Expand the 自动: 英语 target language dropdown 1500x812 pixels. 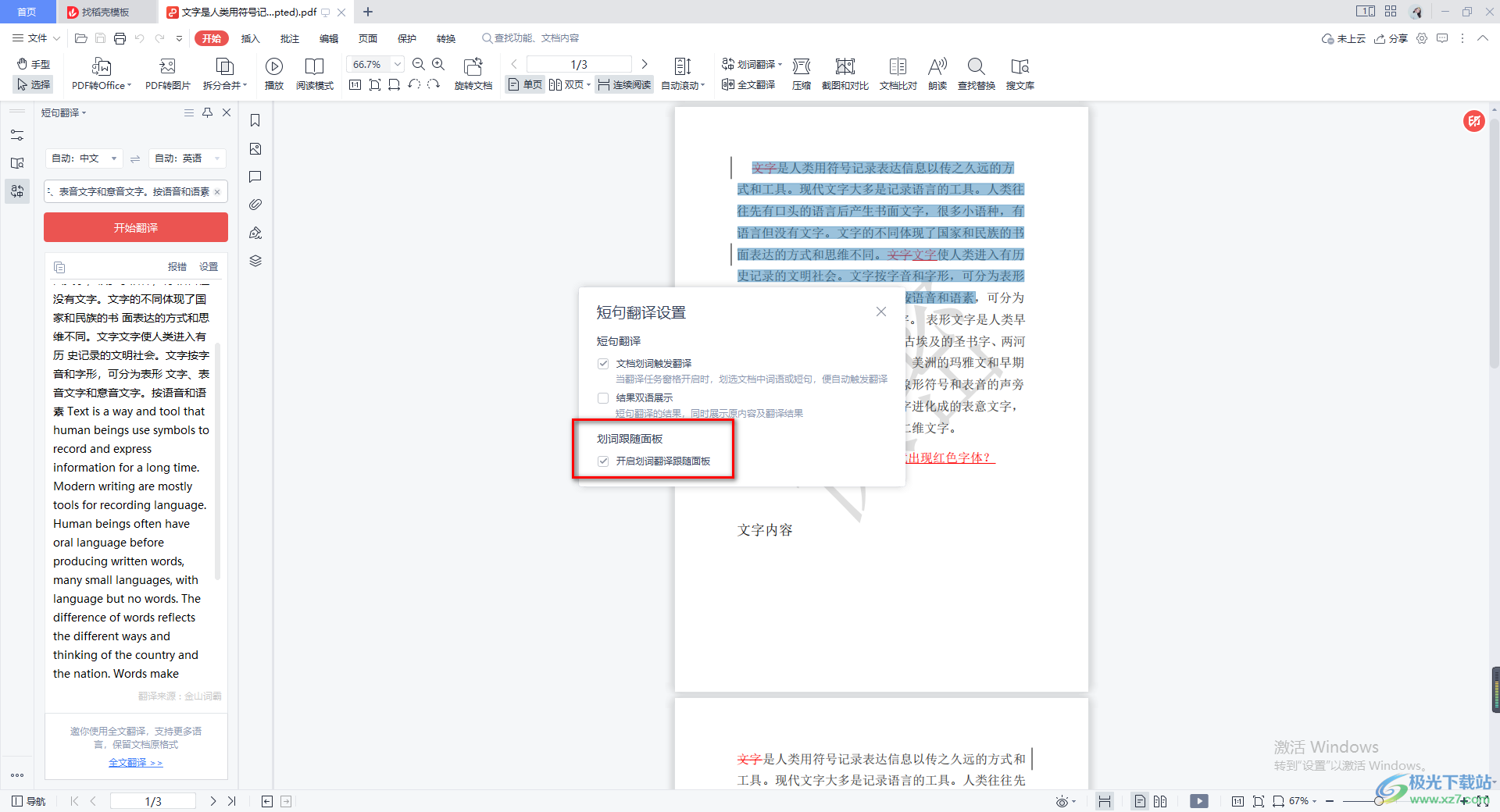[x=187, y=158]
